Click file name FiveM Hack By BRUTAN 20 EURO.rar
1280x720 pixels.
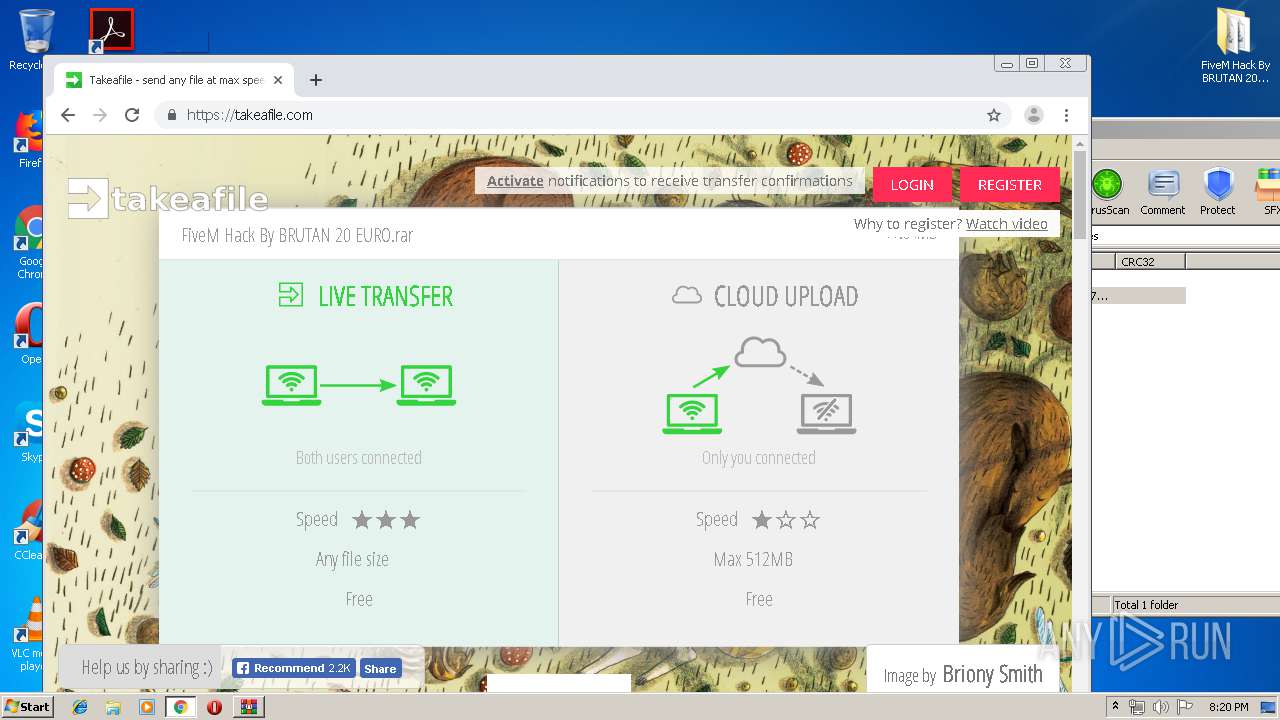[x=297, y=236]
